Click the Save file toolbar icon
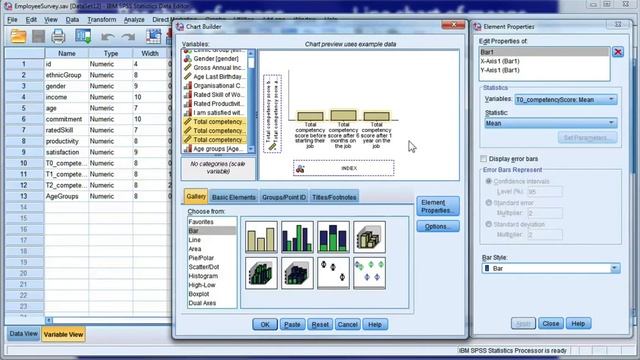 (x=38, y=36)
